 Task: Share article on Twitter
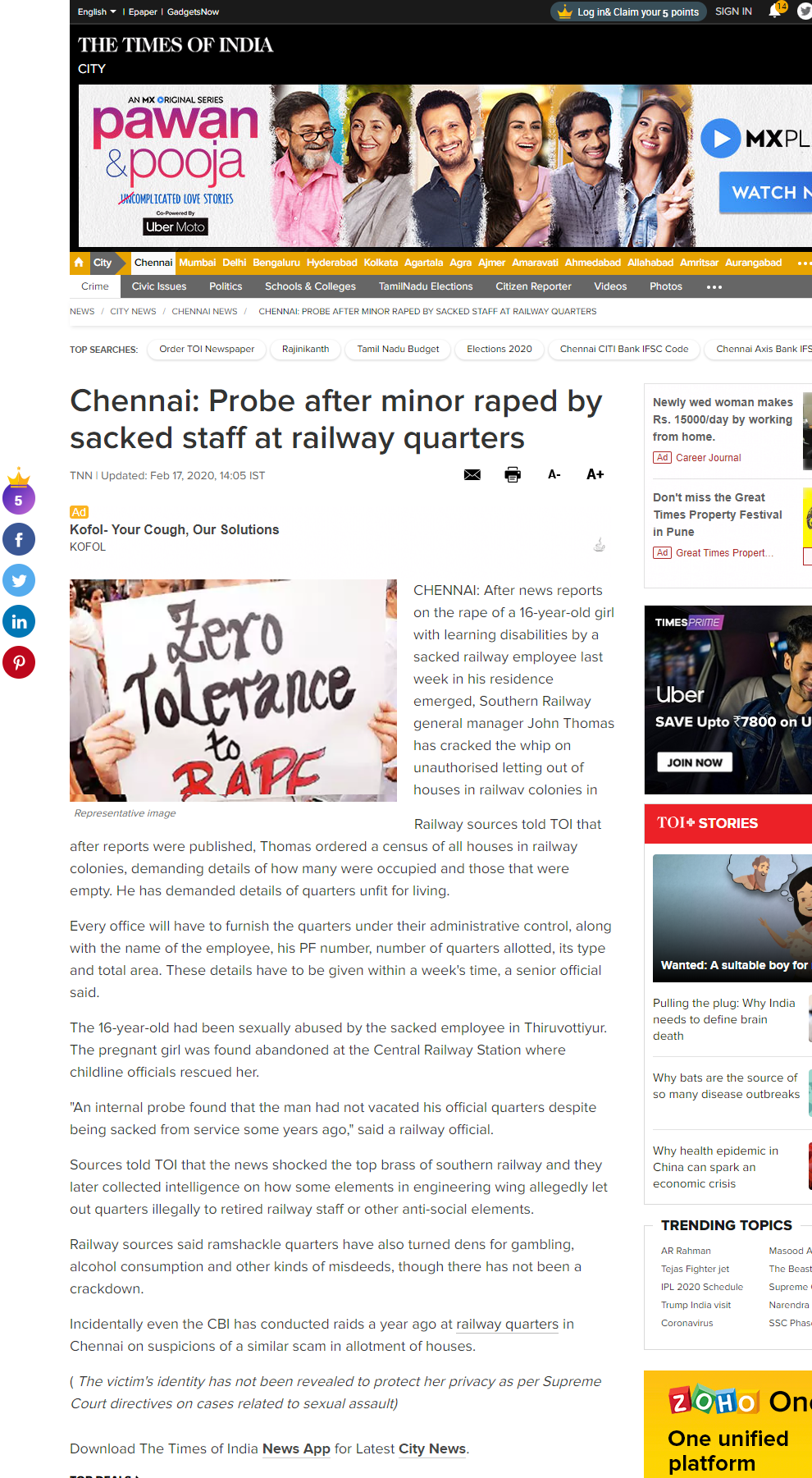tap(19, 580)
